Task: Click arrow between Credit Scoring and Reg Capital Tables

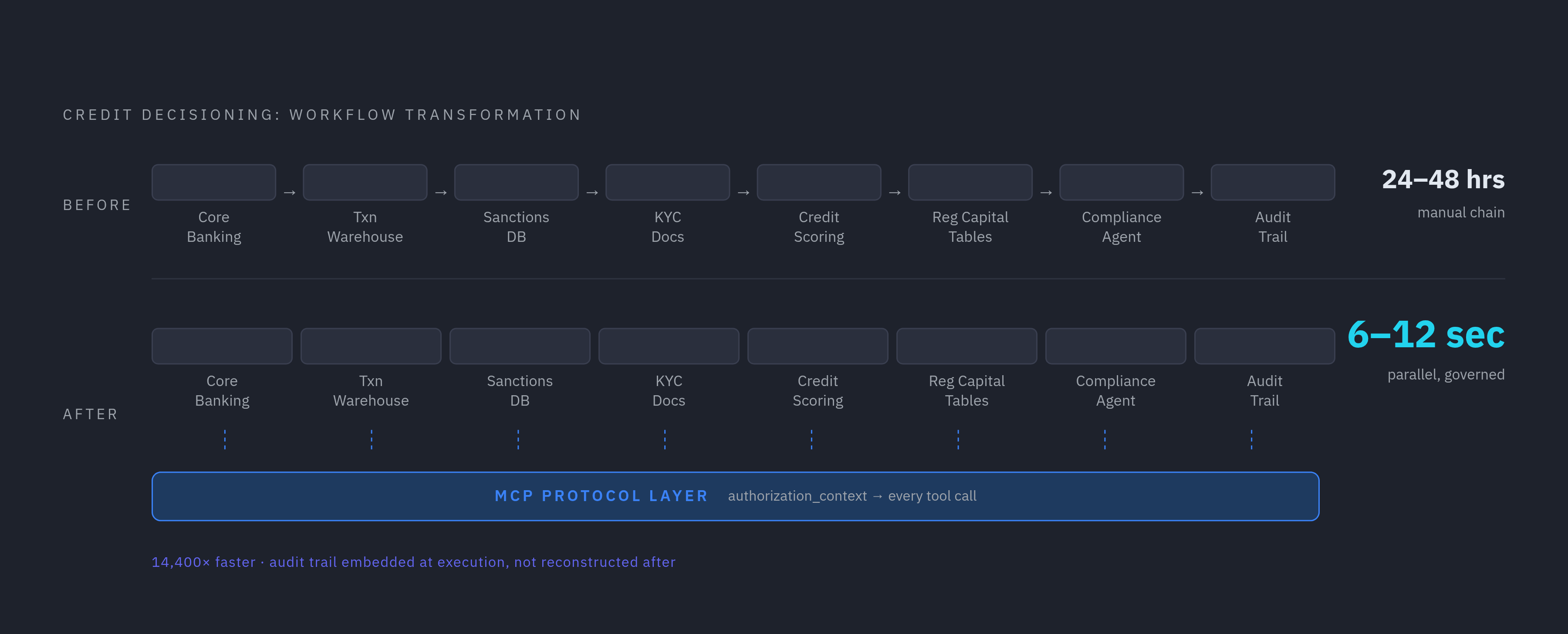Action: pyautogui.click(x=895, y=193)
